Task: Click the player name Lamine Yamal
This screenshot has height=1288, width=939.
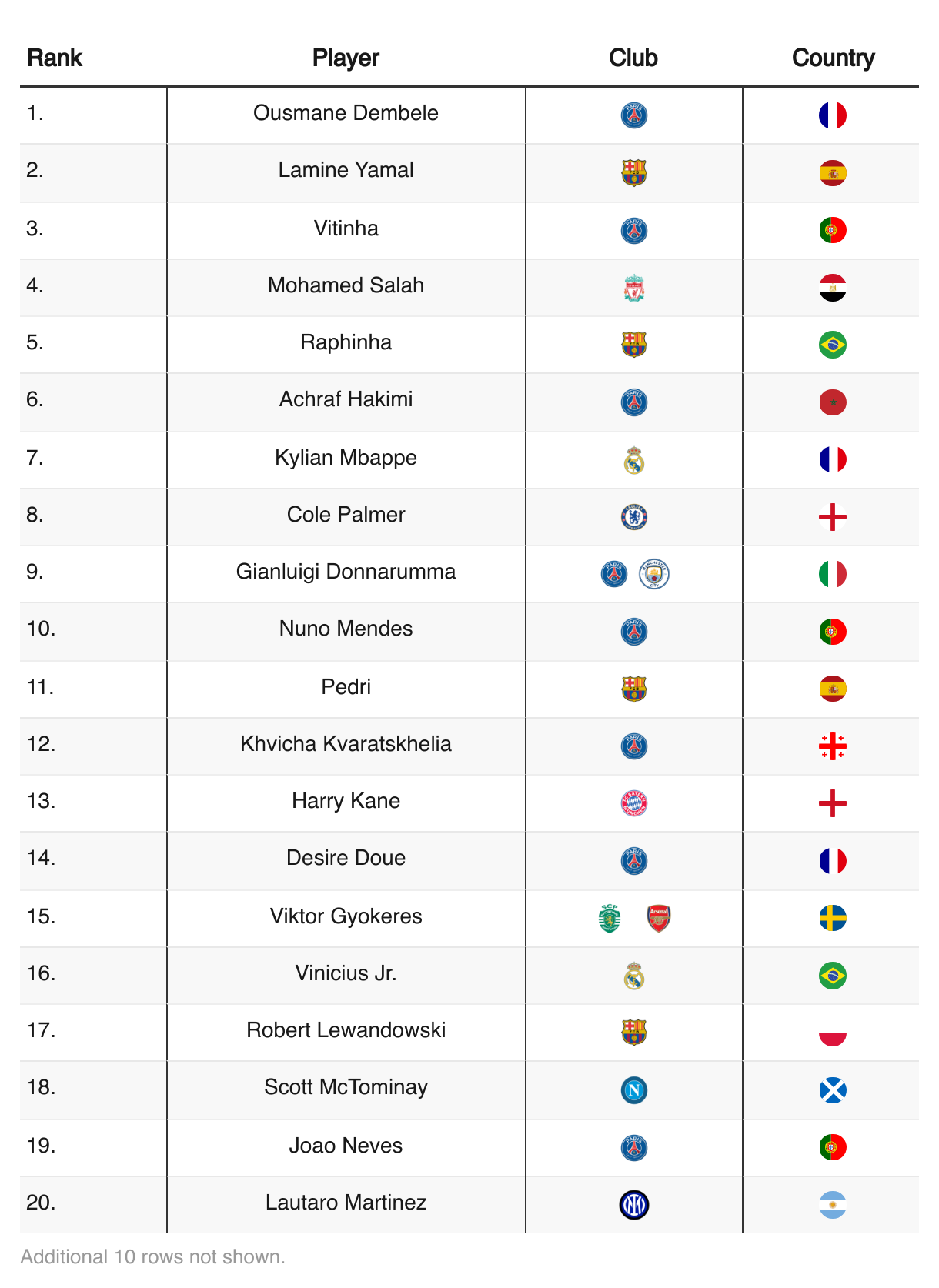Action: [346, 170]
